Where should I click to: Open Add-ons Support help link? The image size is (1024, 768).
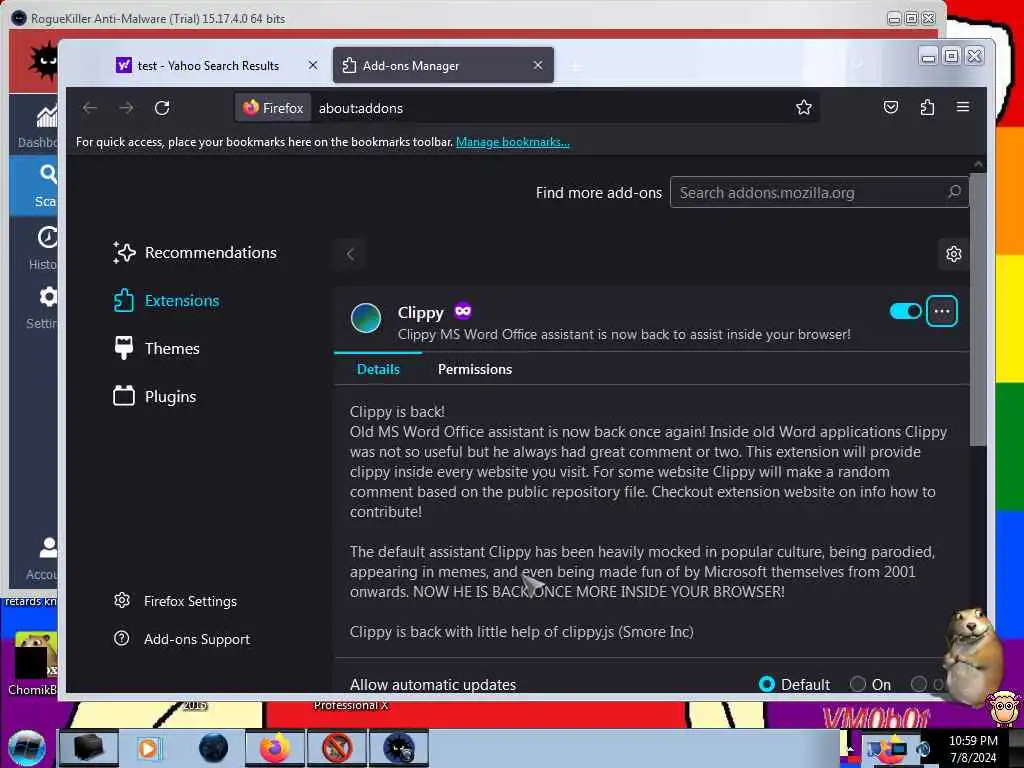pyautogui.click(x=182, y=639)
